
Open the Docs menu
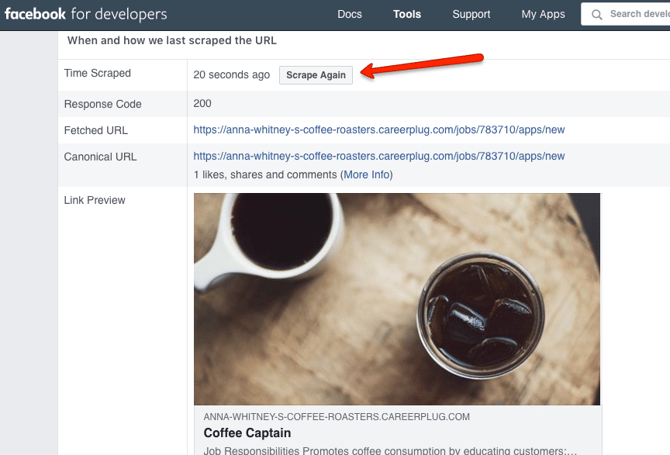click(350, 14)
